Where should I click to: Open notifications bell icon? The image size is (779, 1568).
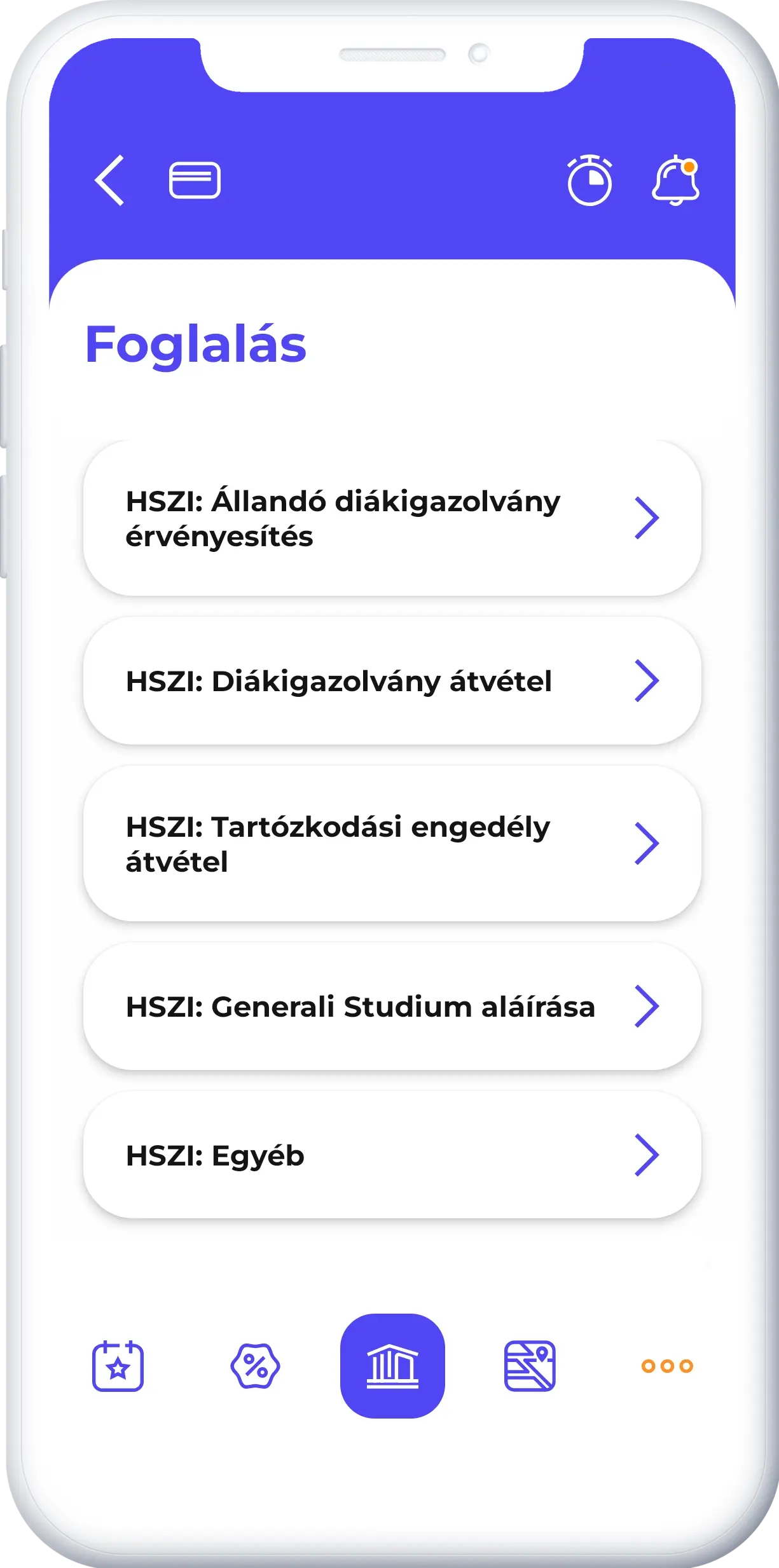click(x=675, y=181)
